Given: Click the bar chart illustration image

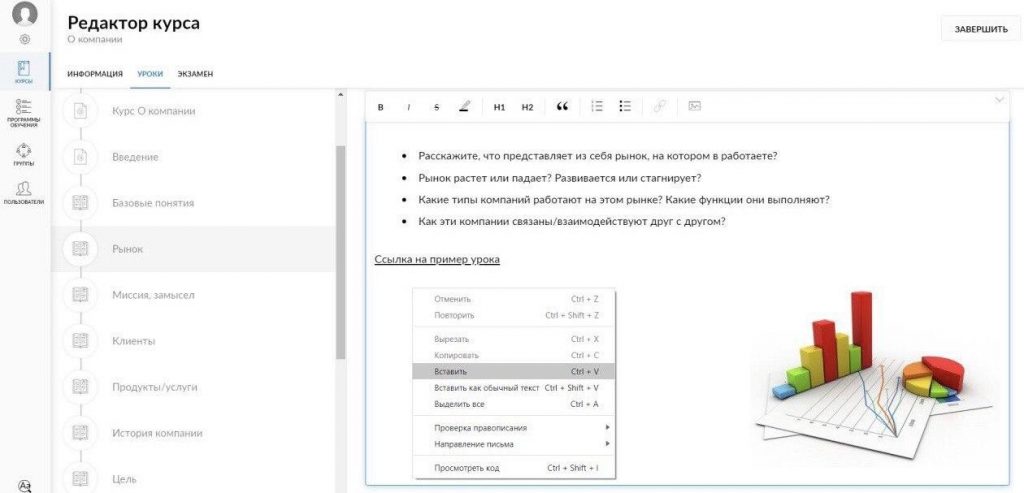Looking at the screenshot, I should (874, 374).
